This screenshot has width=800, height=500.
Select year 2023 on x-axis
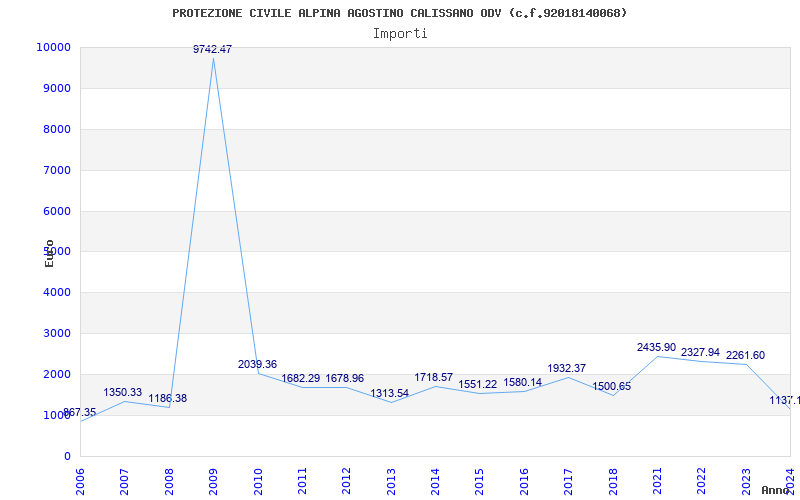746,478
